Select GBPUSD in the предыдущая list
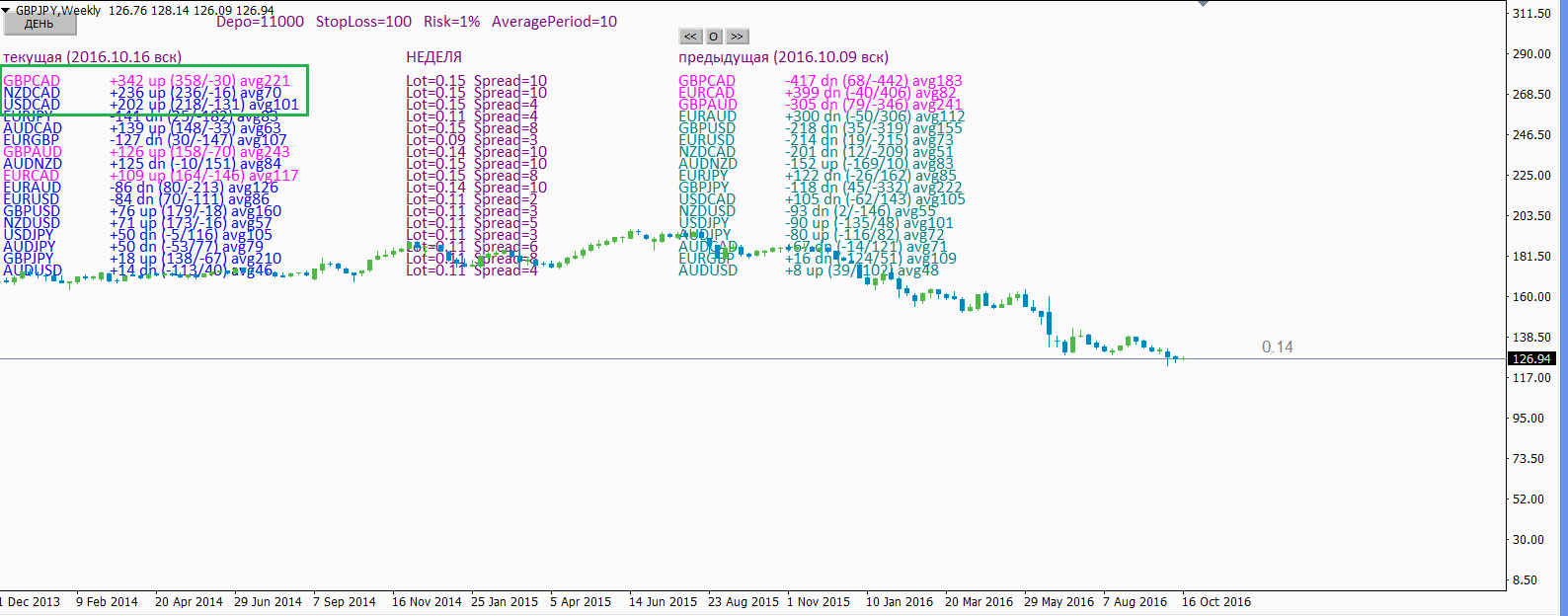Screen dimensions: 1568x616 coord(707,128)
